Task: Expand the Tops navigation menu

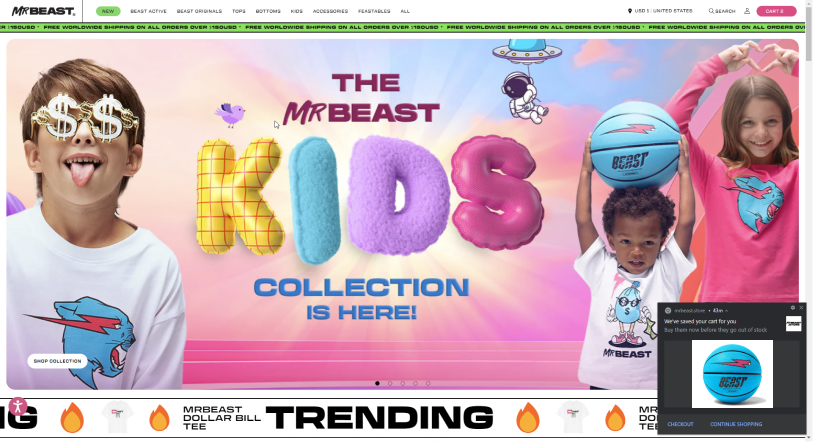Action: (239, 11)
